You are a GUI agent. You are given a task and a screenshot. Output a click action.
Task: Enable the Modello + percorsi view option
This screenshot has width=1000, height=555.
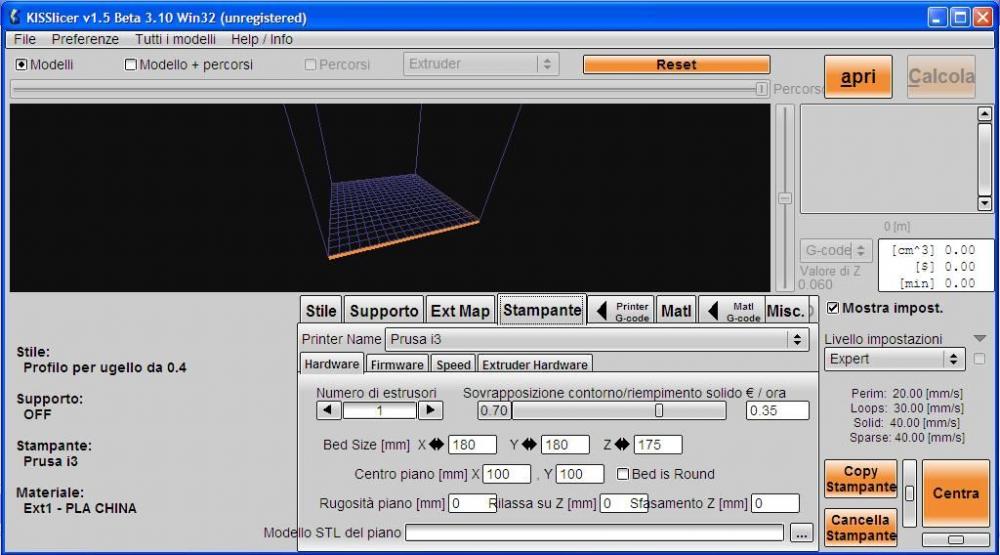131,64
